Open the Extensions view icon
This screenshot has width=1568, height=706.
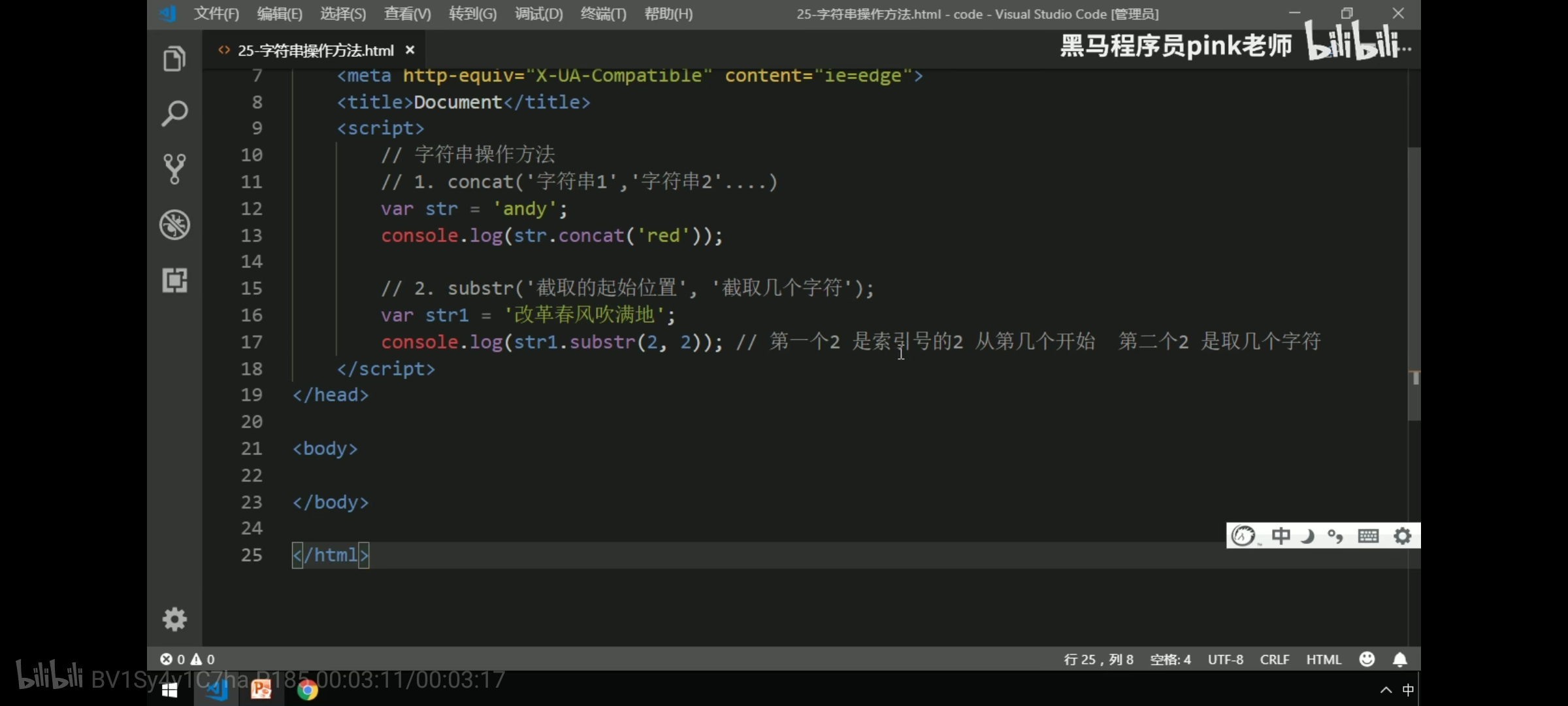(174, 280)
